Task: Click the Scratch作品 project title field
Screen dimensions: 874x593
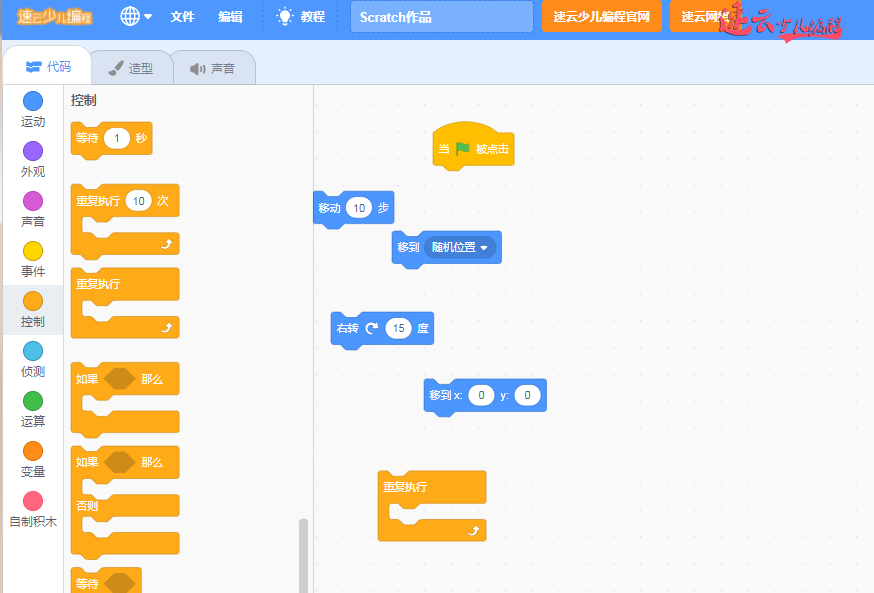Action: pyautogui.click(x=441, y=17)
